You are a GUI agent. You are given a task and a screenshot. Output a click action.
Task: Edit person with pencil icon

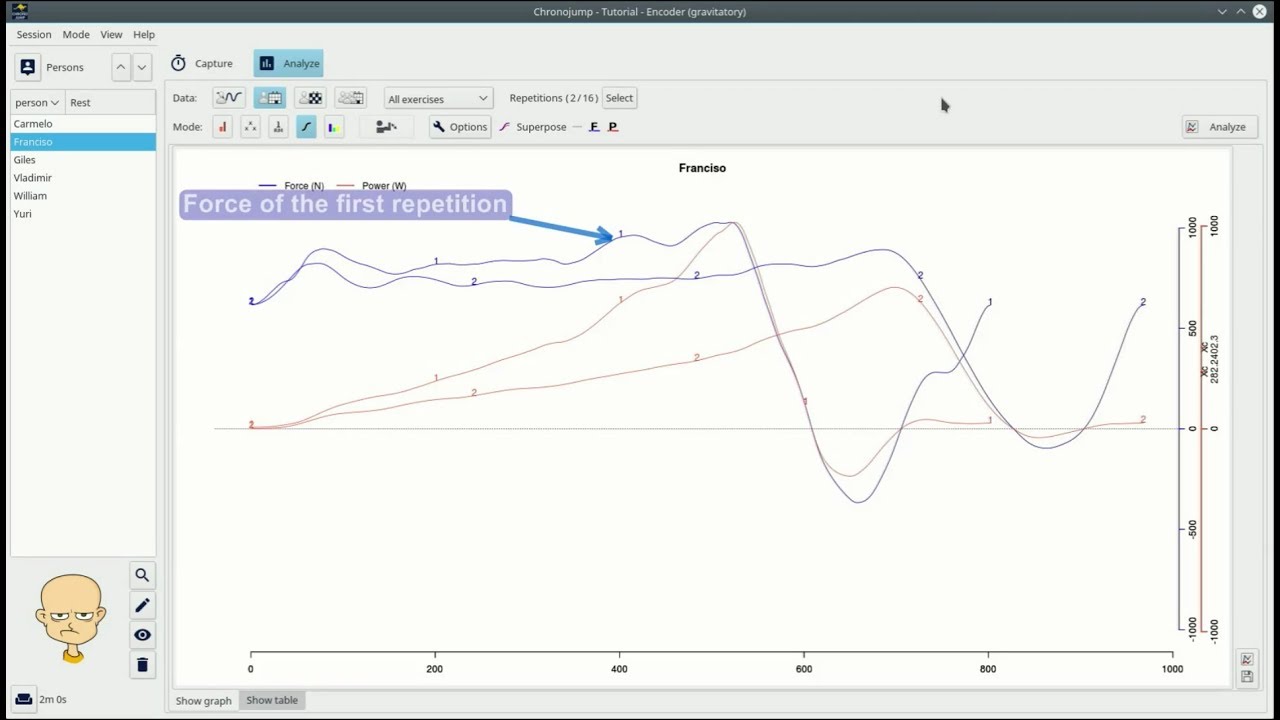tap(142, 605)
